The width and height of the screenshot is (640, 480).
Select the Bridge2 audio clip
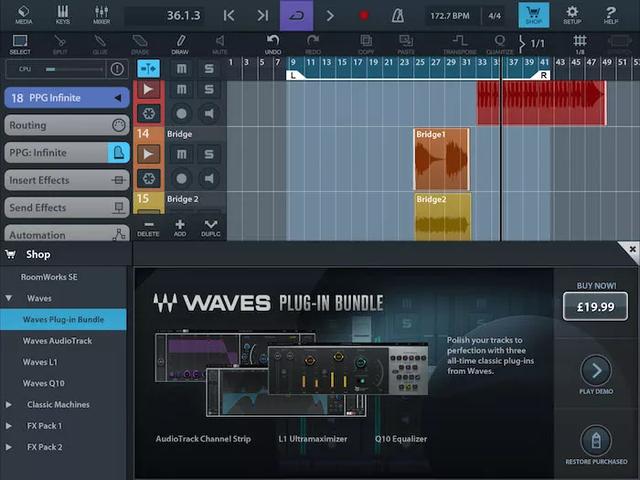click(443, 217)
